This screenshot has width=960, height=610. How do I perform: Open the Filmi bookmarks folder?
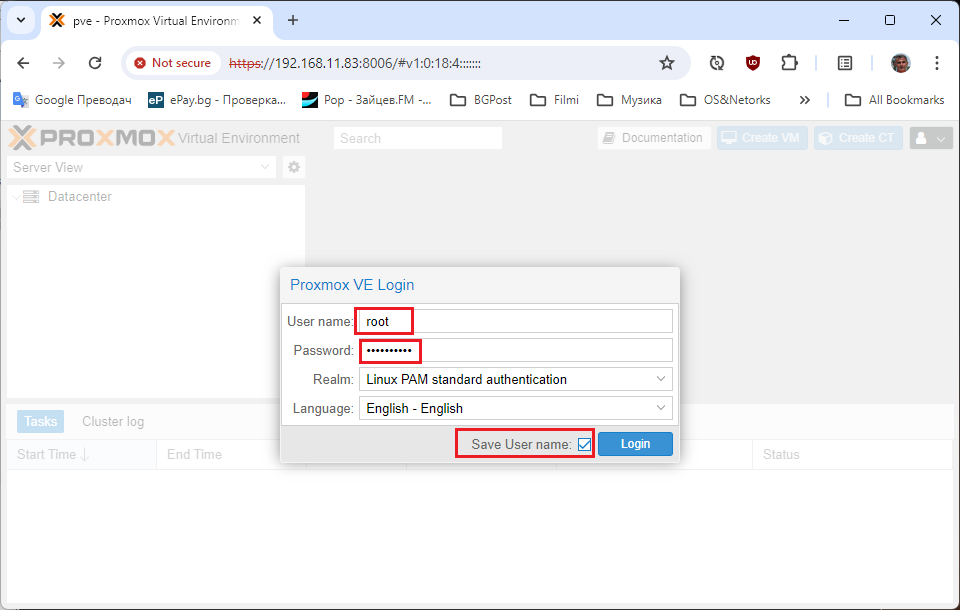click(554, 100)
